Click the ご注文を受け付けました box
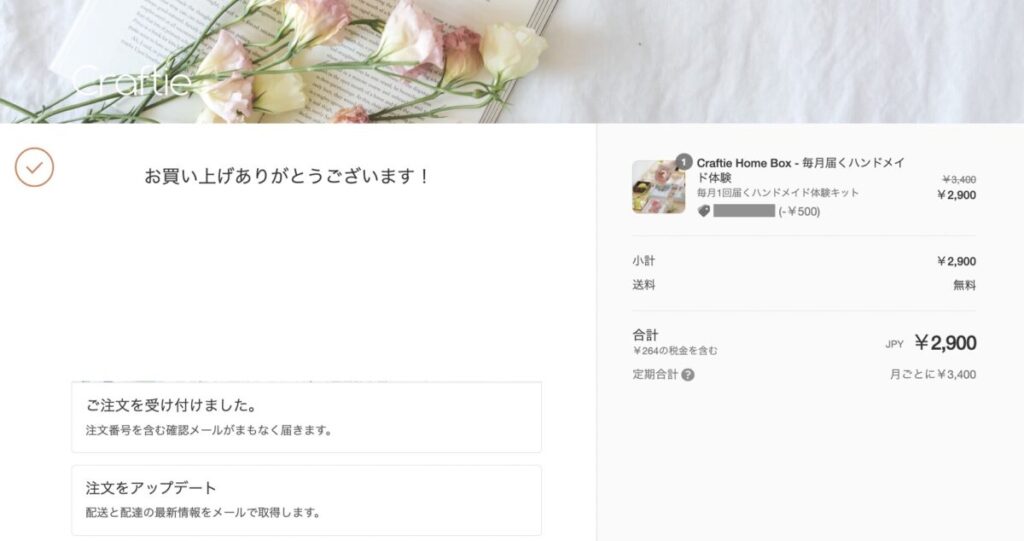 point(306,417)
